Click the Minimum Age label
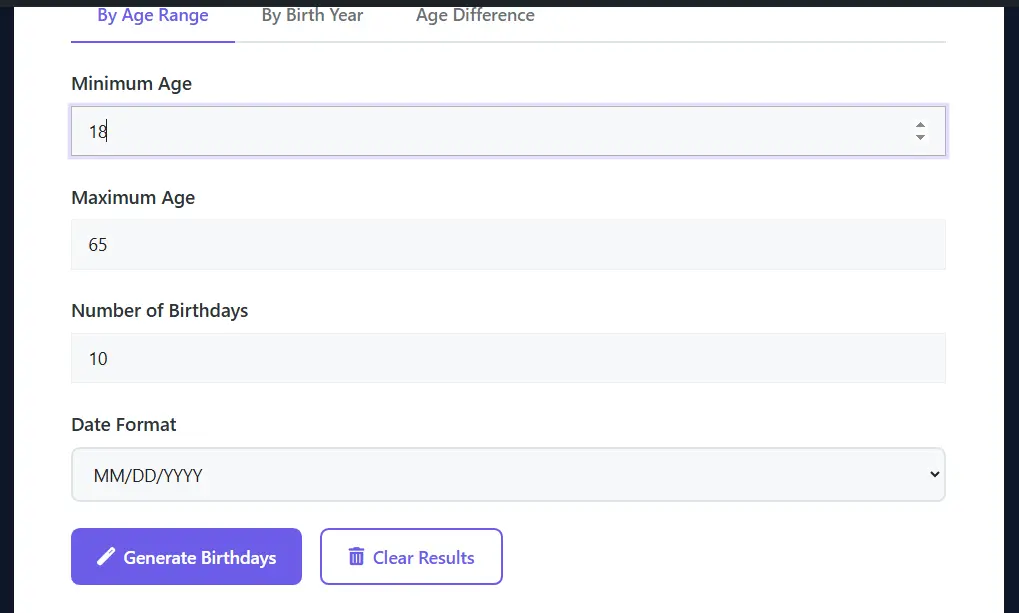The width and height of the screenshot is (1019, 613). 131,84
